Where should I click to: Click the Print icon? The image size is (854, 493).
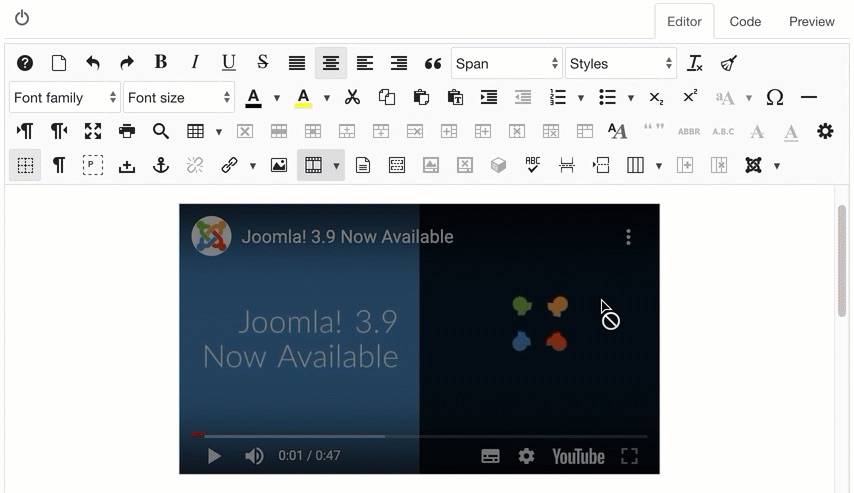(127, 131)
